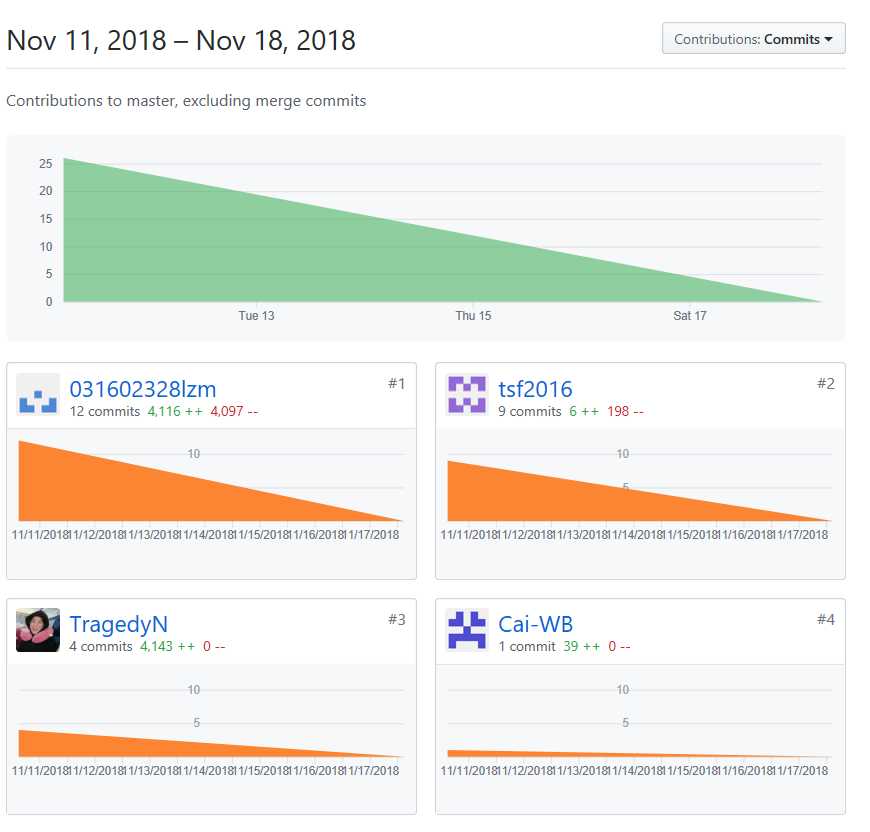Click the '#4' rank label
Viewport: 870px width, 832px height.
tap(826, 620)
